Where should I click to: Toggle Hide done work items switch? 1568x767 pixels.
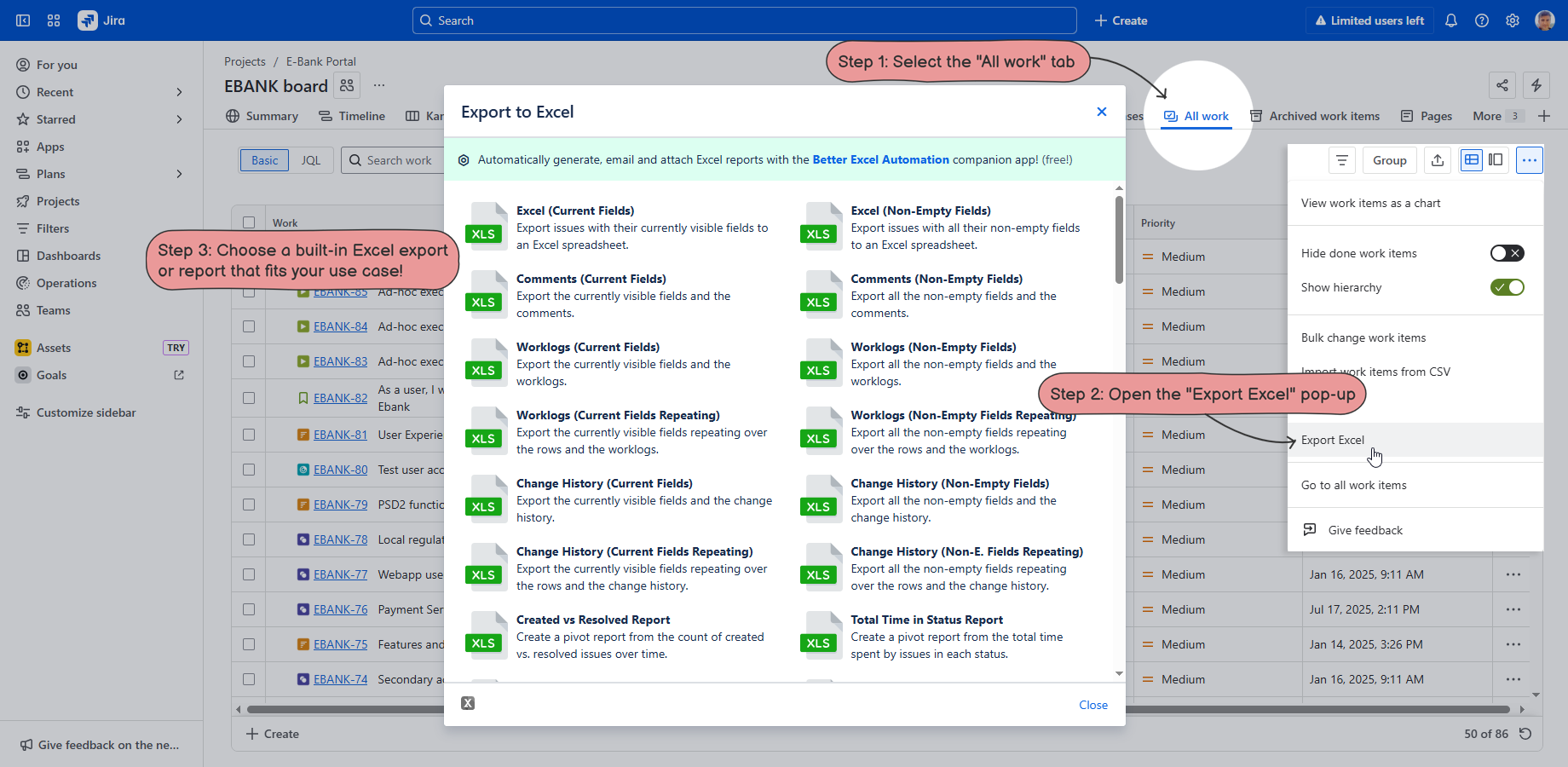coord(1507,253)
